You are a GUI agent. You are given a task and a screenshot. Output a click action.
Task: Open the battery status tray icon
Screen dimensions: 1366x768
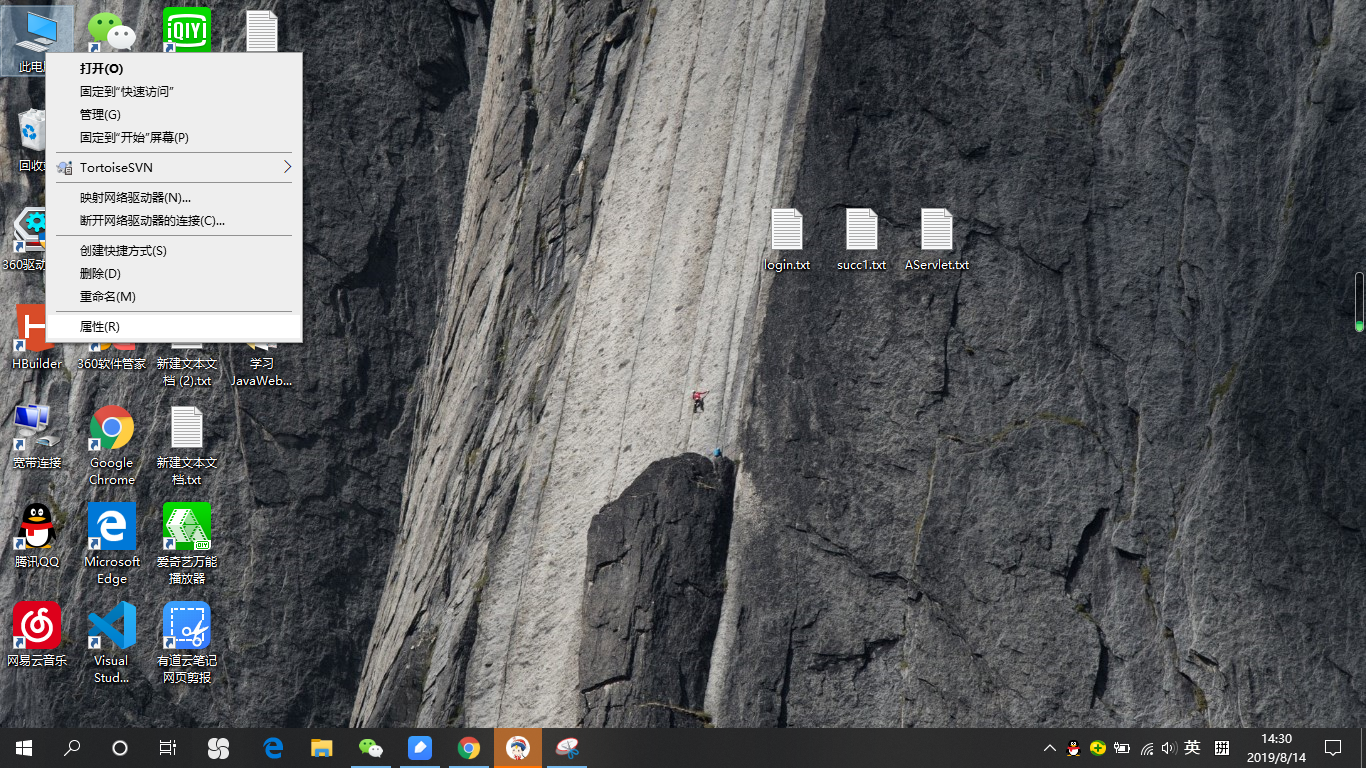coord(1122,748)
